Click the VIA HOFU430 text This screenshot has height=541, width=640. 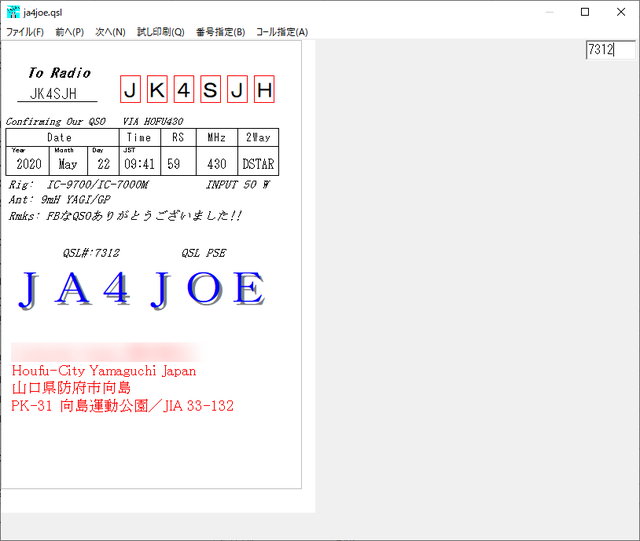coord(153,121)
